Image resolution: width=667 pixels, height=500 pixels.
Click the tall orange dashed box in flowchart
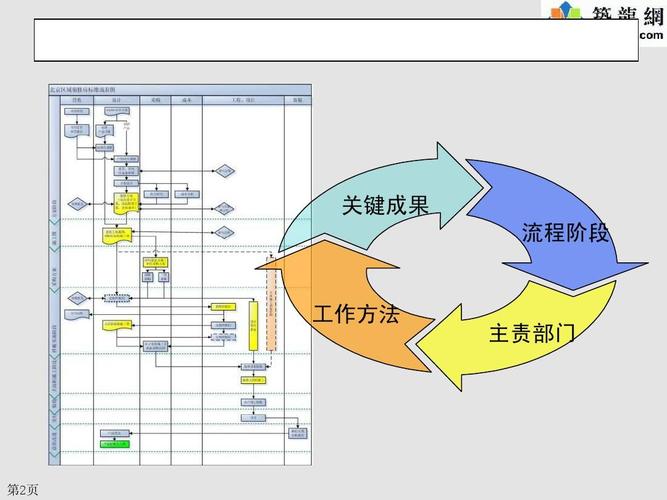271,303
